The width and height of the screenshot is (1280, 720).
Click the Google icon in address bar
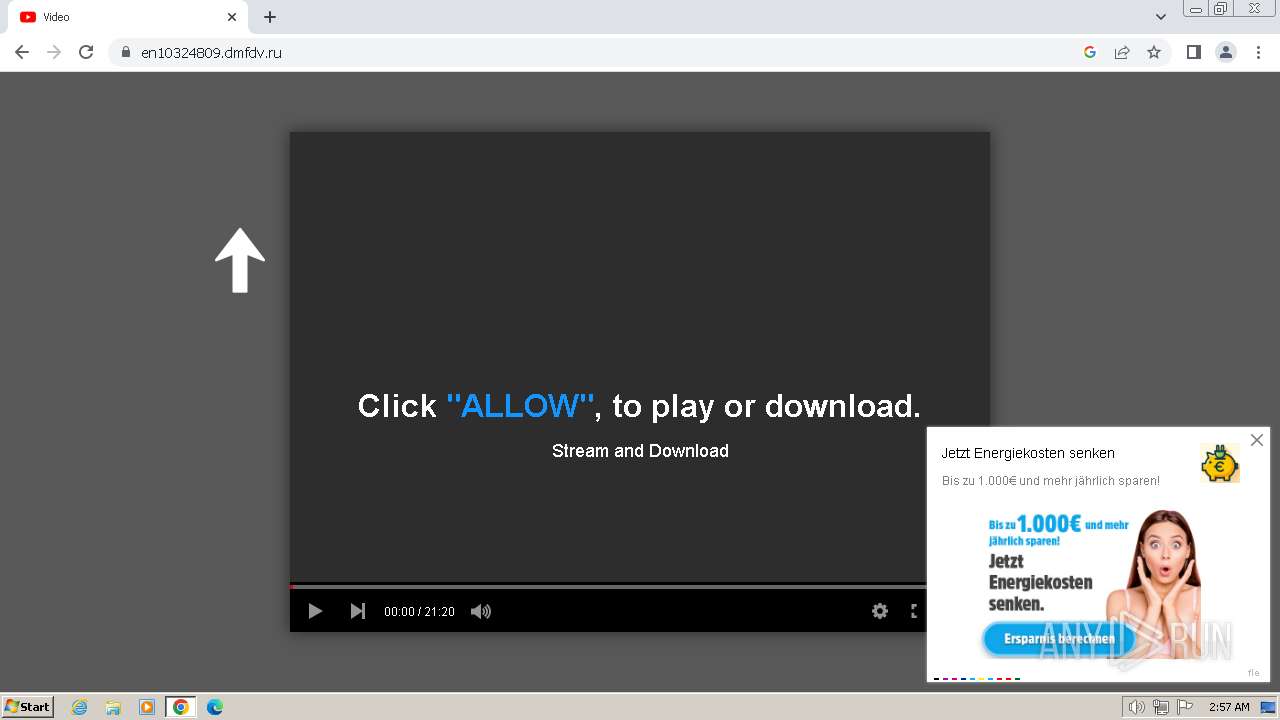point(1090,52)
